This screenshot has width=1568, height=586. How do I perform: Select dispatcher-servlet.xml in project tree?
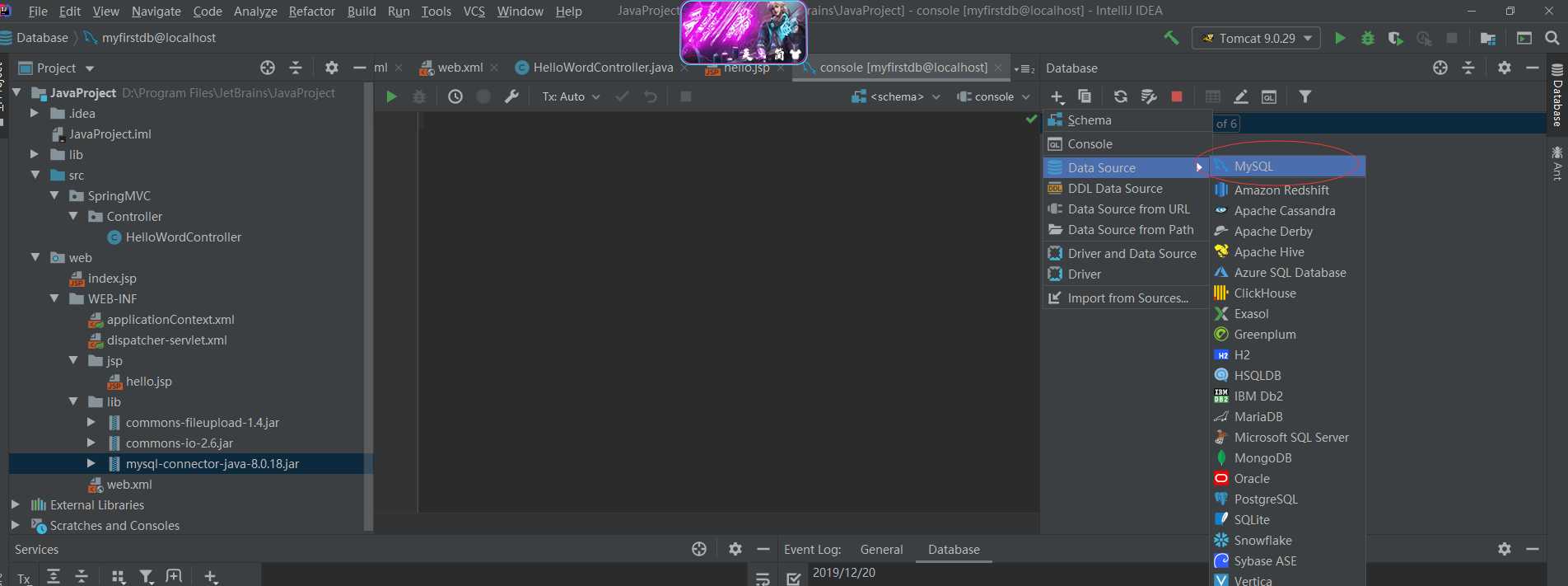point(166,340)
